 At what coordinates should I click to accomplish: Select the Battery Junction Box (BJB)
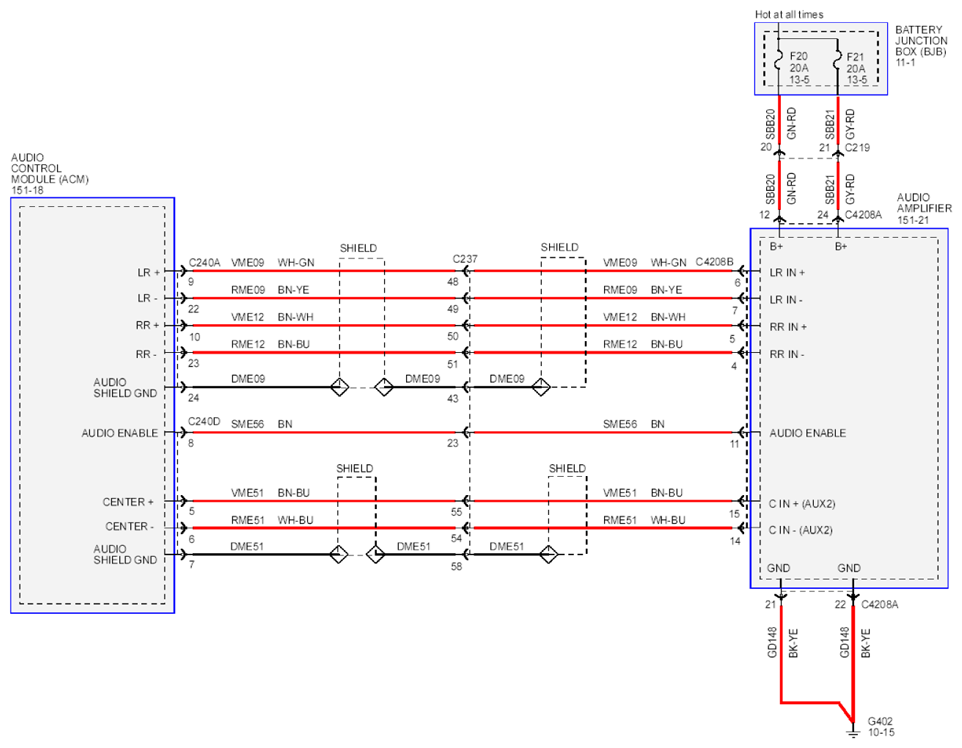(x=821, y=59)
